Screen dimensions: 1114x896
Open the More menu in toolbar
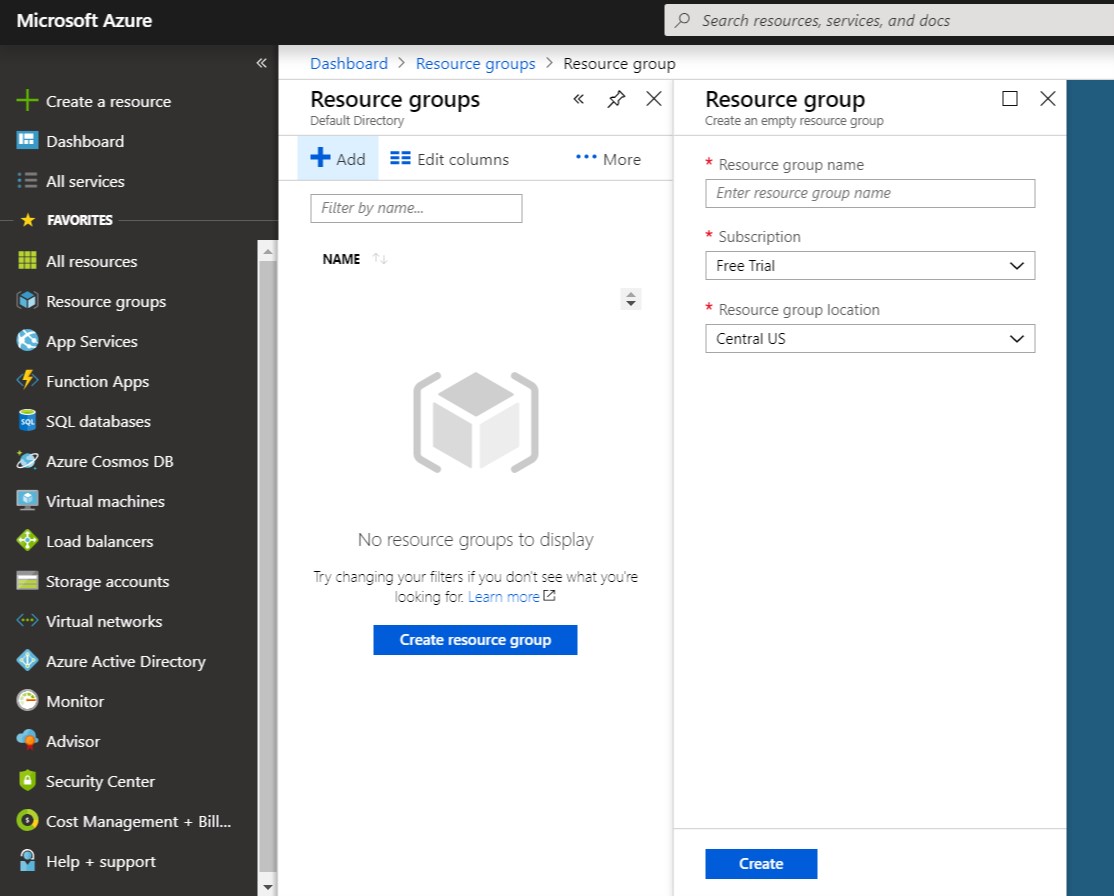pyautogui.click(x=608, y=159)
